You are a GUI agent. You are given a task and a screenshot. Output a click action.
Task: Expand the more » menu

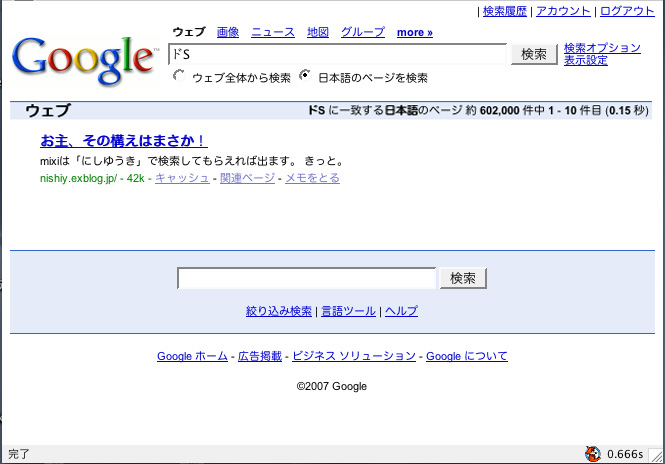click(414, 33)
